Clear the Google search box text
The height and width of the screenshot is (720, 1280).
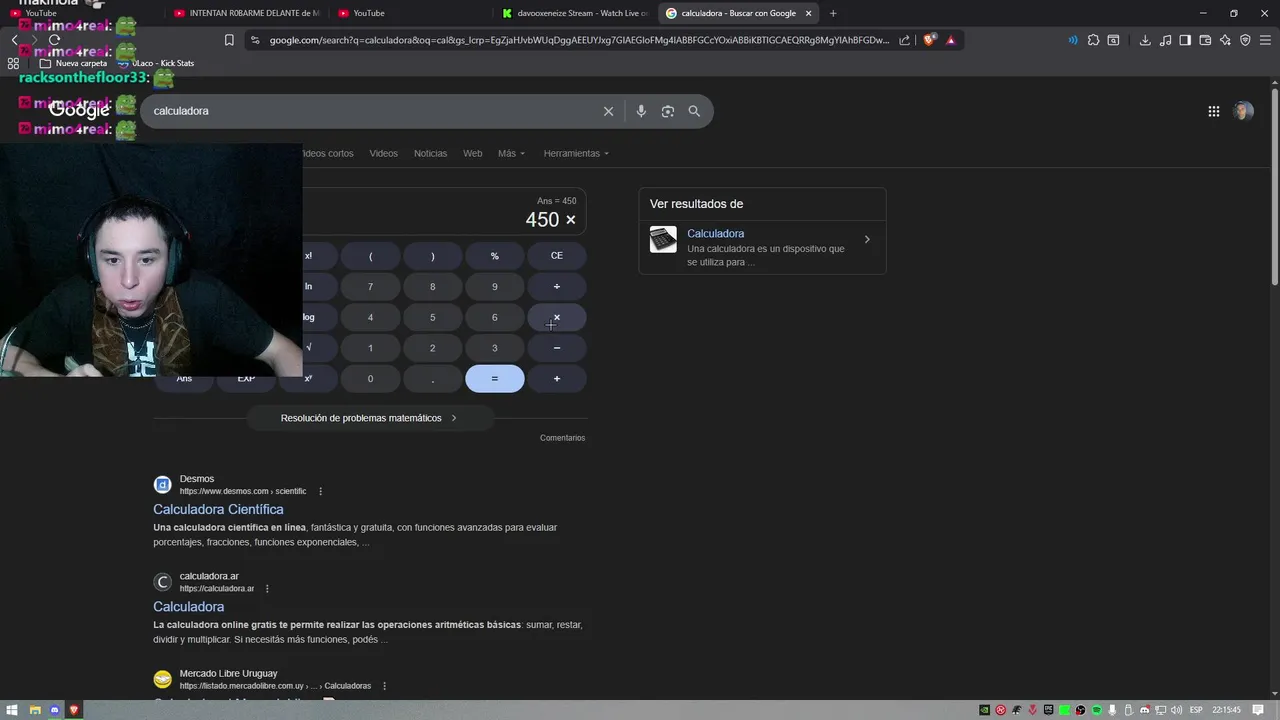click(x=608, y=111)
